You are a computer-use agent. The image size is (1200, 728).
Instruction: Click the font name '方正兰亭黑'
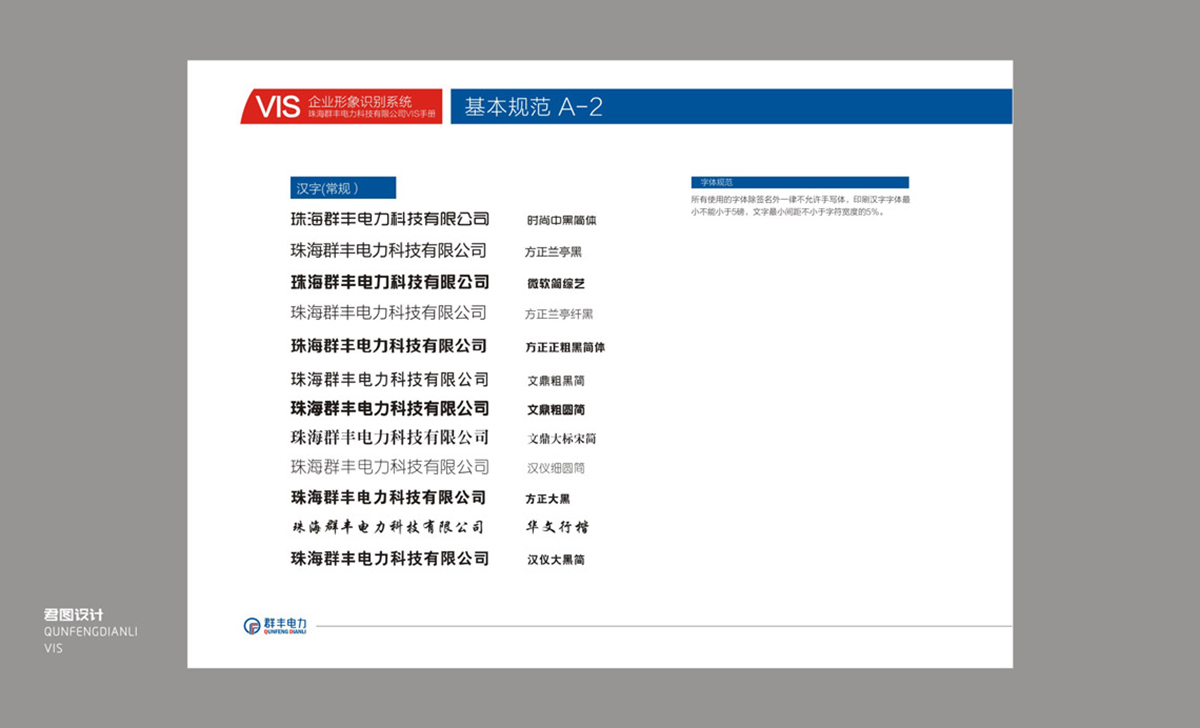point(554,252)
